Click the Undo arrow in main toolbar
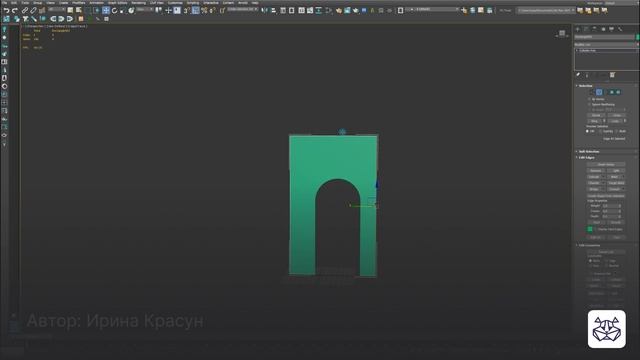The width and height of the screenshot is (640, 360). tap(7, 10)
